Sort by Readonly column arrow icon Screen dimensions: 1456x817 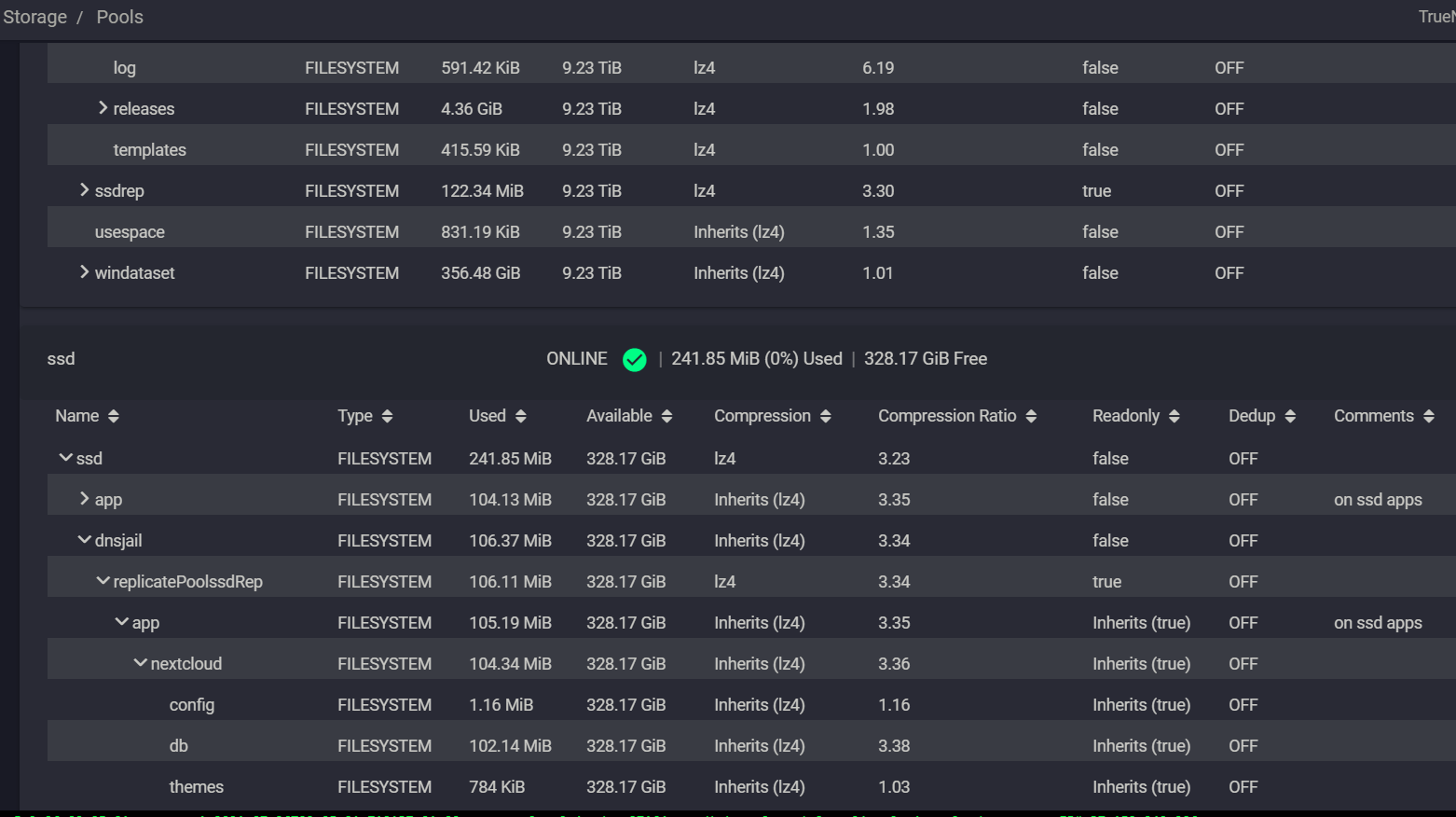pyautogui.click(x=1174, y=416)
